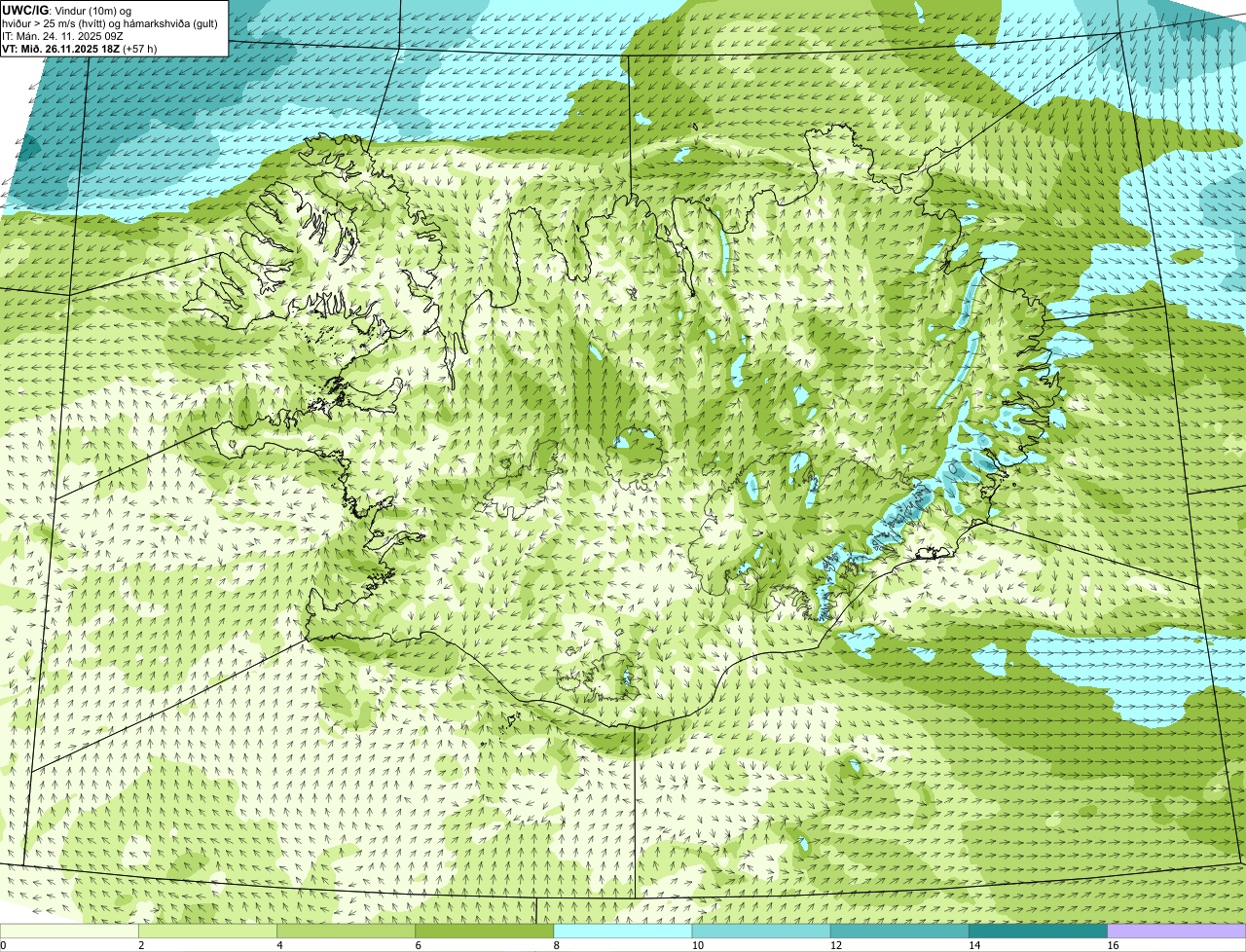This screenshot has height=952, width=1246.
Task: Click the 4–6 m/s green legend swatch
Action: point(348,931)
